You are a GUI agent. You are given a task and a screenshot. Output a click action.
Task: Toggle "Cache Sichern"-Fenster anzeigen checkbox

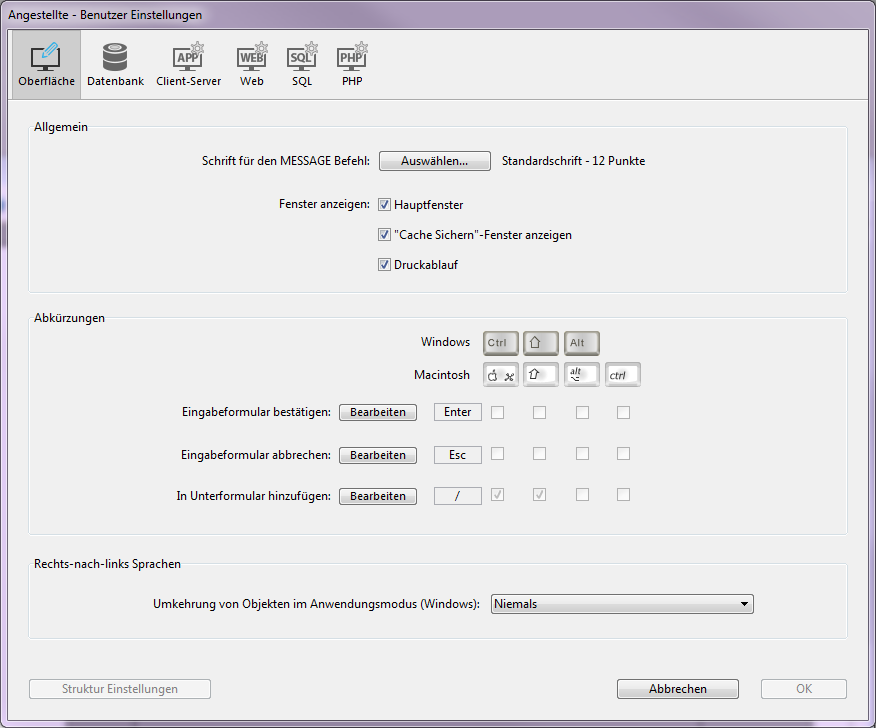tap(384, 235)
